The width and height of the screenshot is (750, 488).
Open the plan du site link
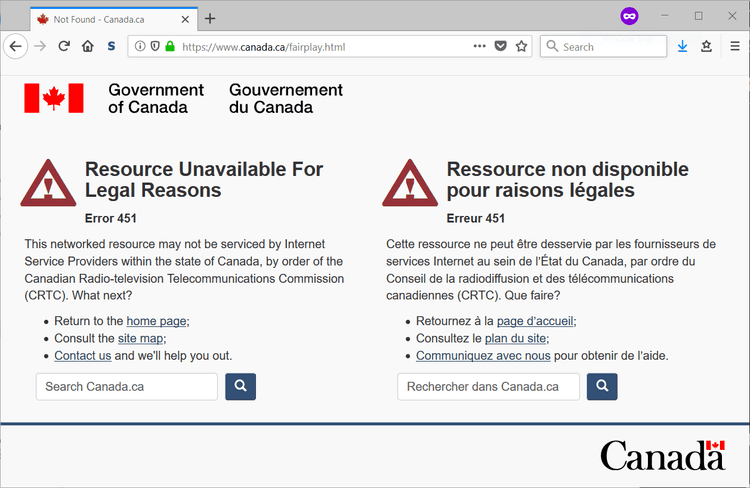[x=515, y=339]
